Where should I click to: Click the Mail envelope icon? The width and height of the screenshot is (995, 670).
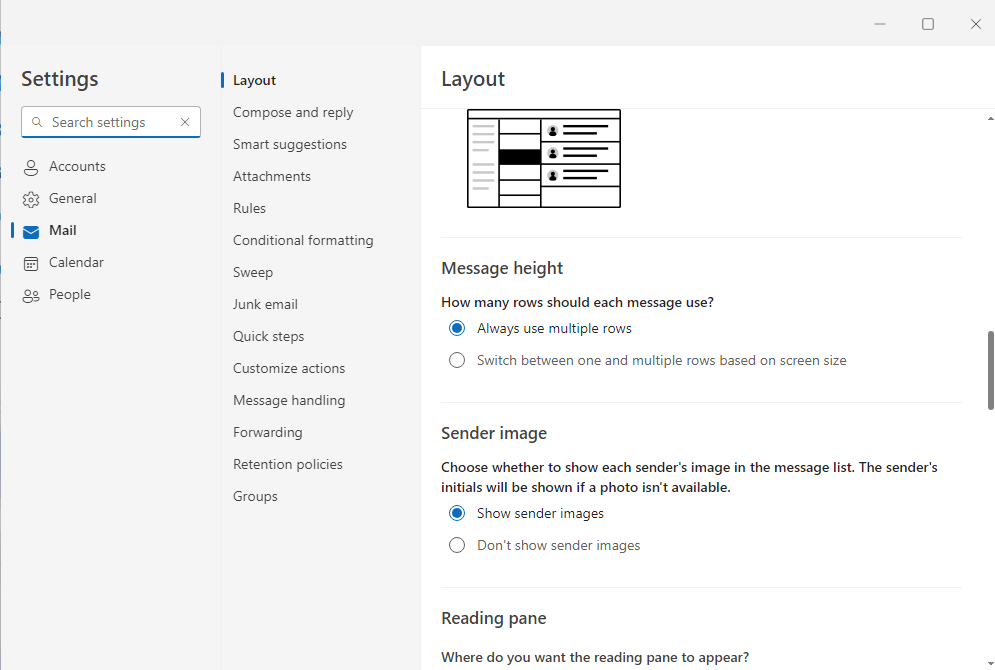30,232
